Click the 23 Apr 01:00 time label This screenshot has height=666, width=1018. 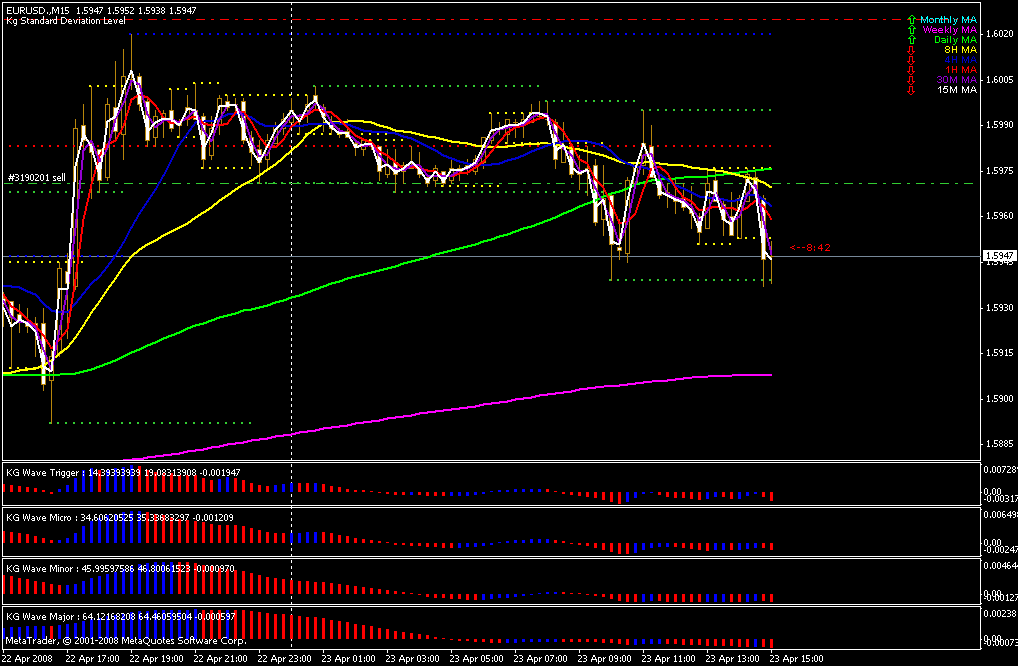[x=349, y=658]
